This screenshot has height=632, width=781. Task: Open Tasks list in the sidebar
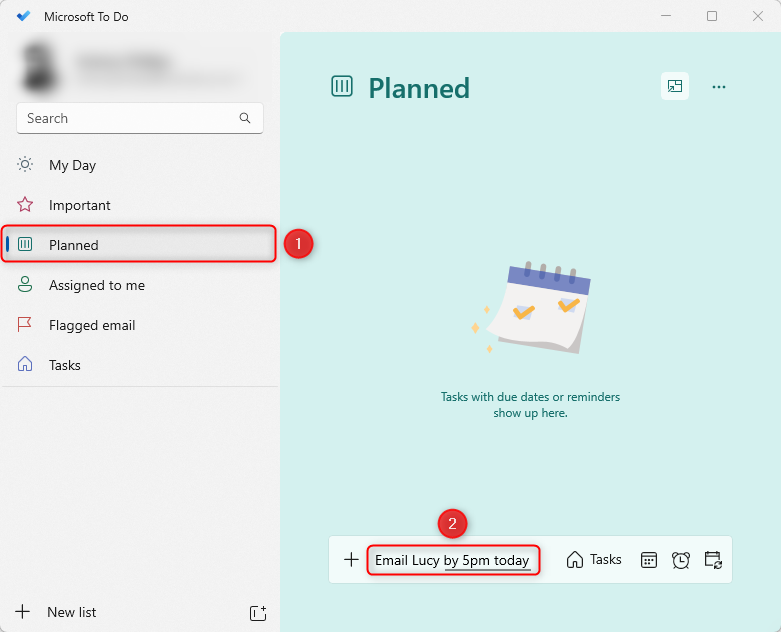[x=65, y=365]
